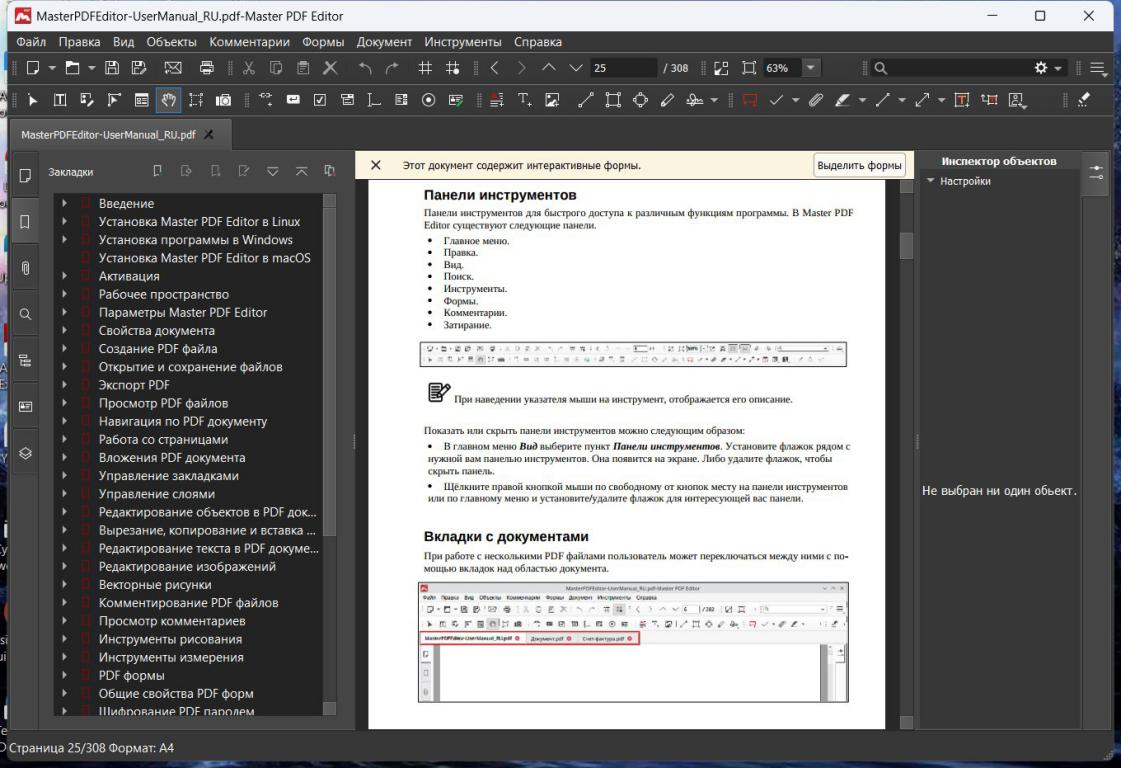Expand the "Введение" bookmark
The height and width of the screenshot is (768, 1121).
[64, 204]
